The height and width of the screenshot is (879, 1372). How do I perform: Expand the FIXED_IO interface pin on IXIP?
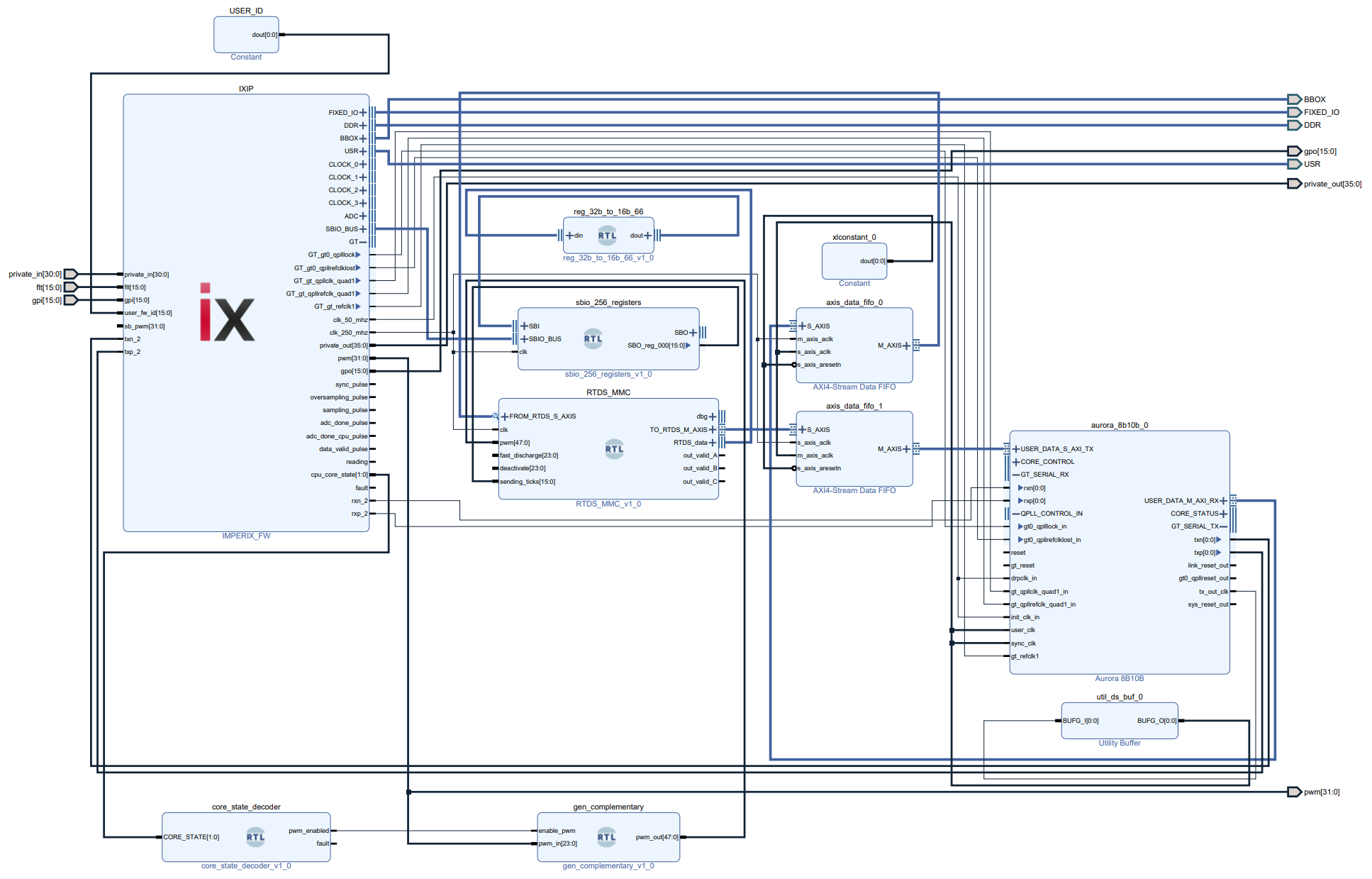pyautogui.click(x=364, y=112)
